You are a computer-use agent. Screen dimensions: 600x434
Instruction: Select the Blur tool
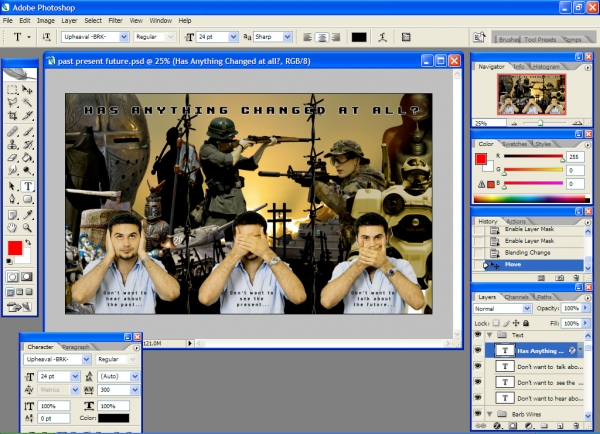point(12,170)
